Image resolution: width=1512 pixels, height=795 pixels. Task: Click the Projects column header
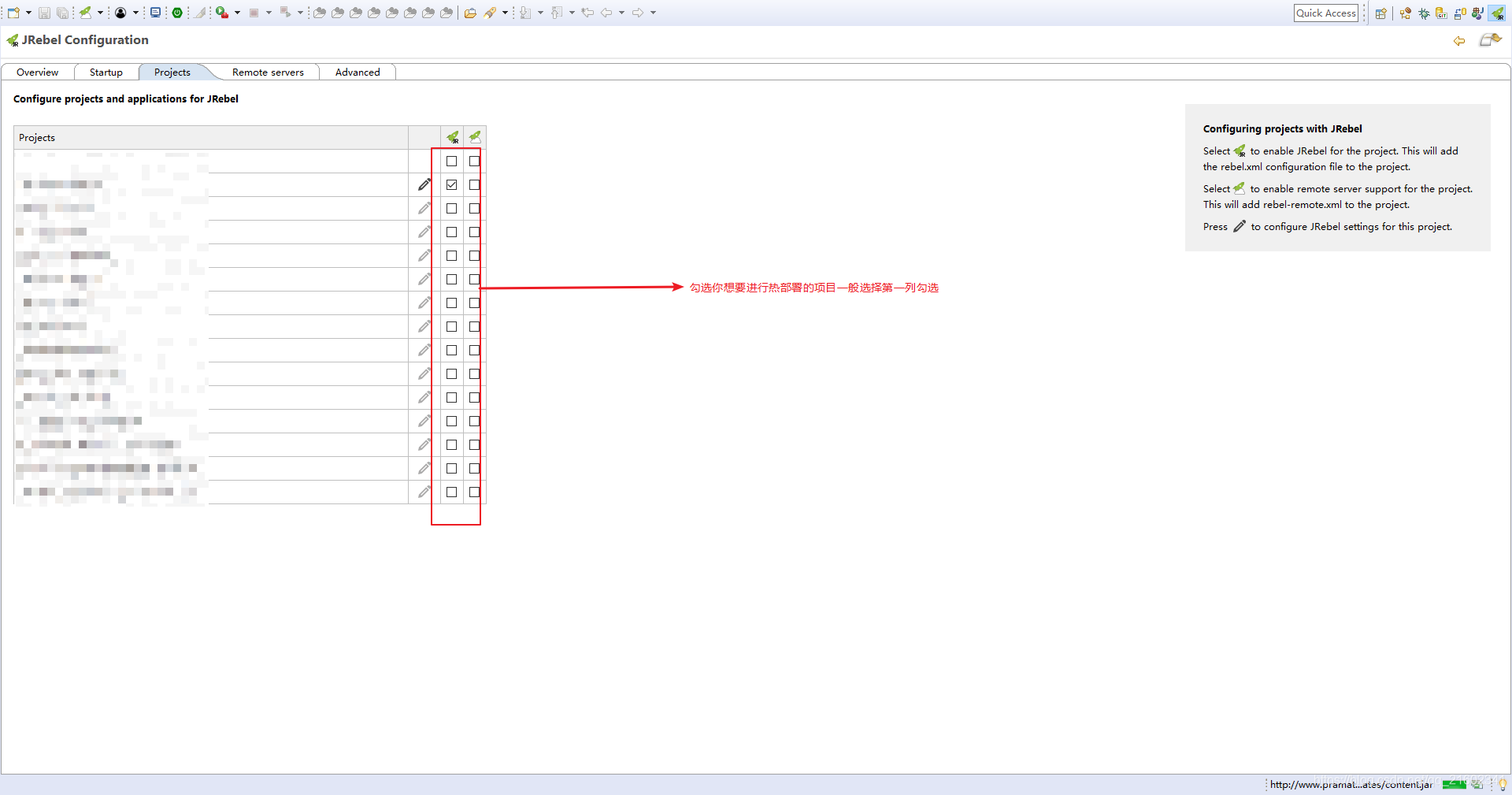pyautogui.click(x=211, y=138)
